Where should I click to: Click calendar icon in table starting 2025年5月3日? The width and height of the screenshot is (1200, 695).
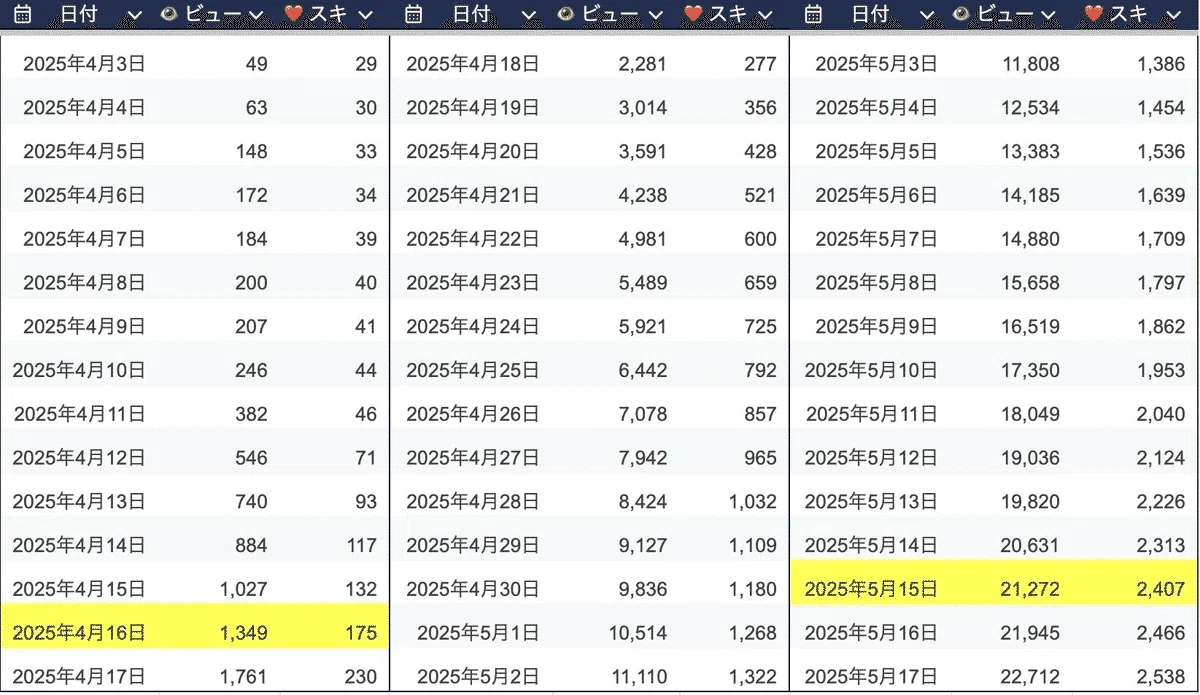coord(814,14)
